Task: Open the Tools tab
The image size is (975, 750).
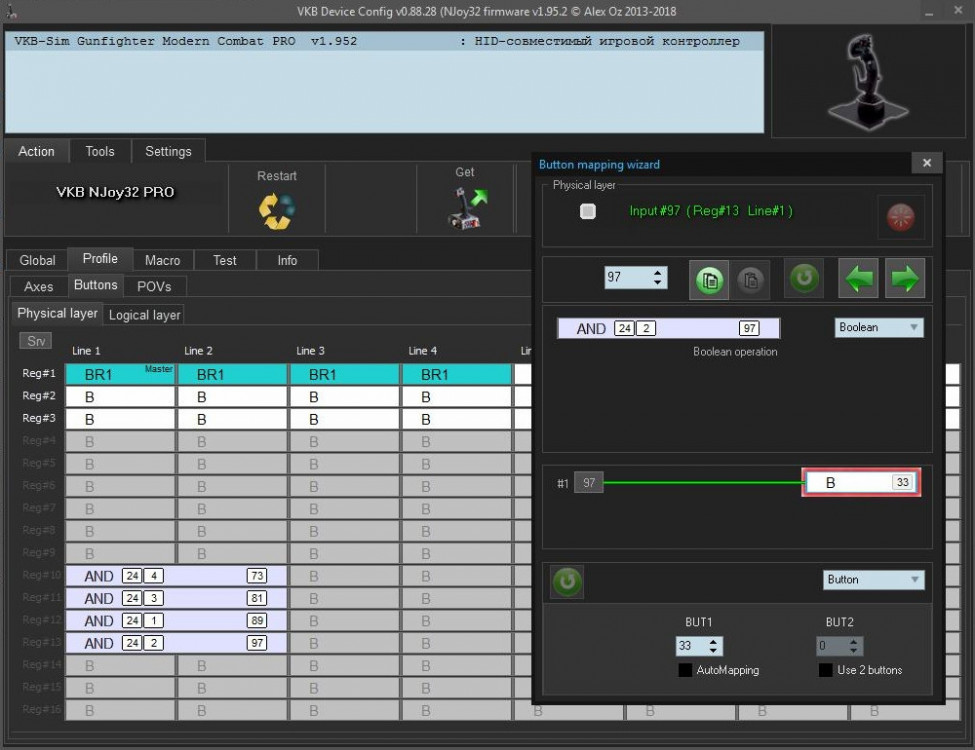Action: 99,151
